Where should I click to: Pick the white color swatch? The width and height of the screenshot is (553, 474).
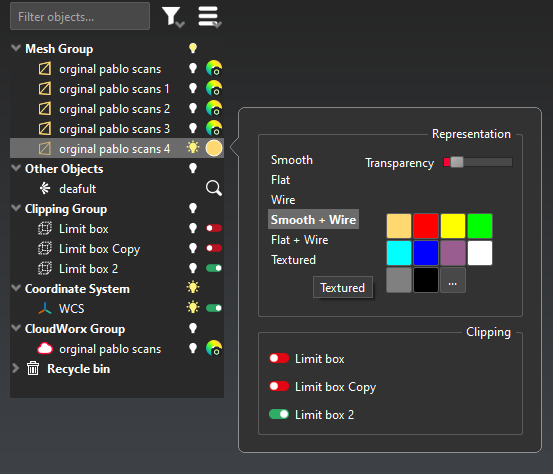pos(480,253)
